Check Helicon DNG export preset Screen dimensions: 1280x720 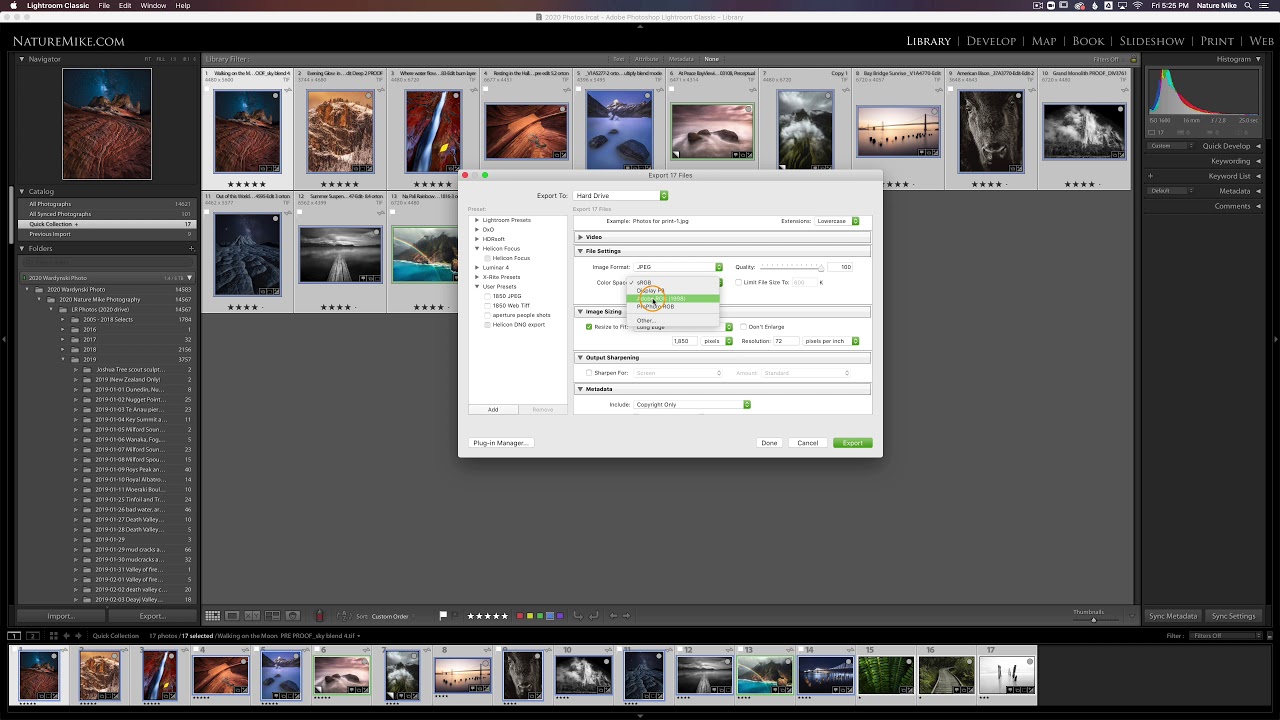coord(487,325)
